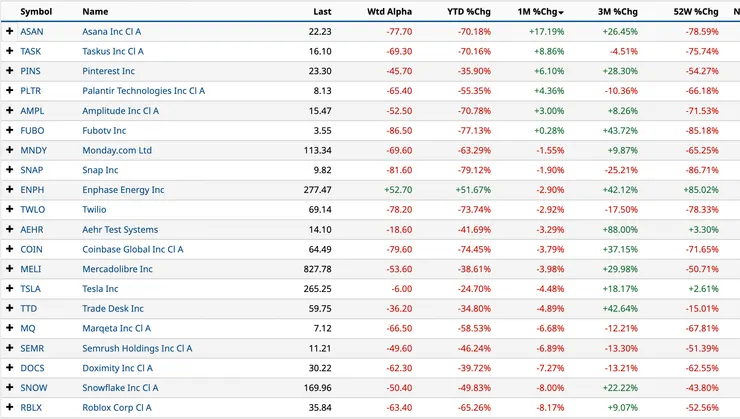Image resolution: width=740 pixels, height=419 pixels.
Task: Expand the RBLX row plus icon
Action: point(10,408)
